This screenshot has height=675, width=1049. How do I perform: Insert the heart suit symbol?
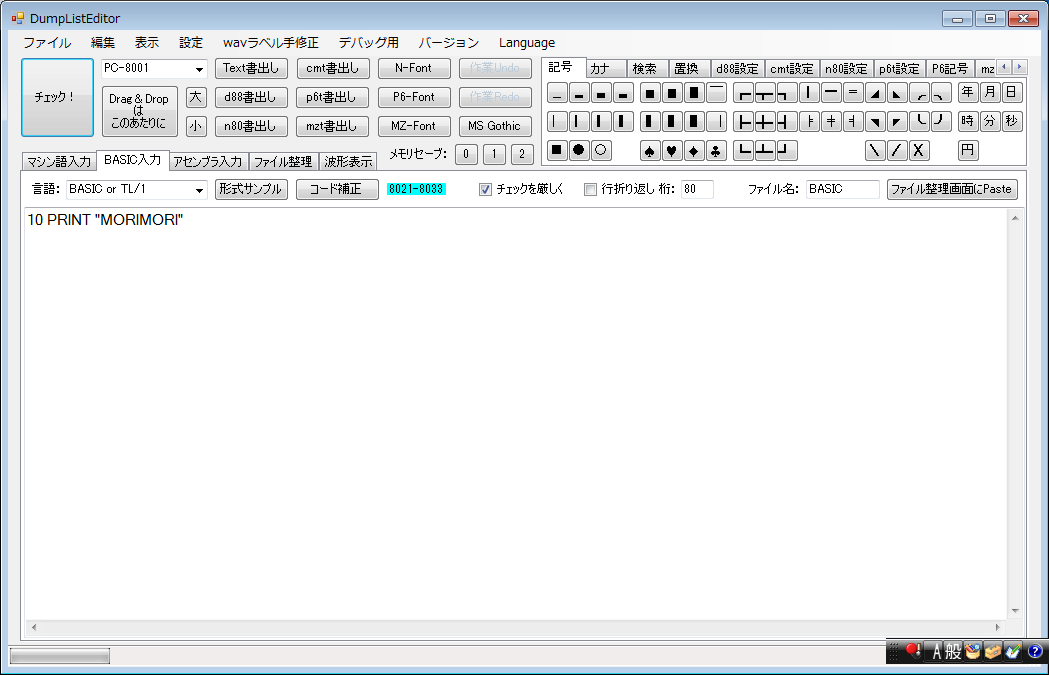pos(671,151)
